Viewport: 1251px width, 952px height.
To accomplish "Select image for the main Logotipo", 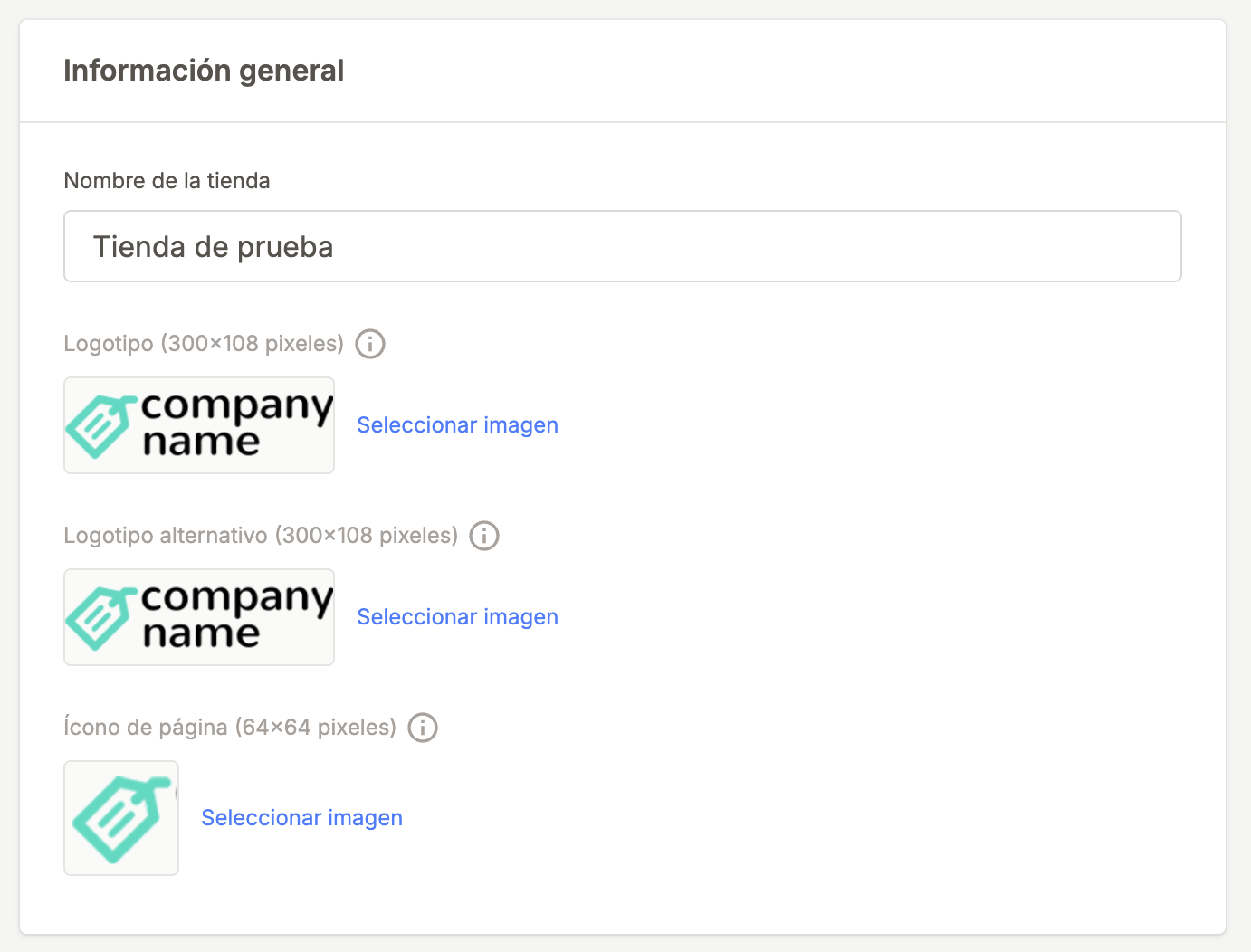I will pyautogui.click(x=457, y=425).
